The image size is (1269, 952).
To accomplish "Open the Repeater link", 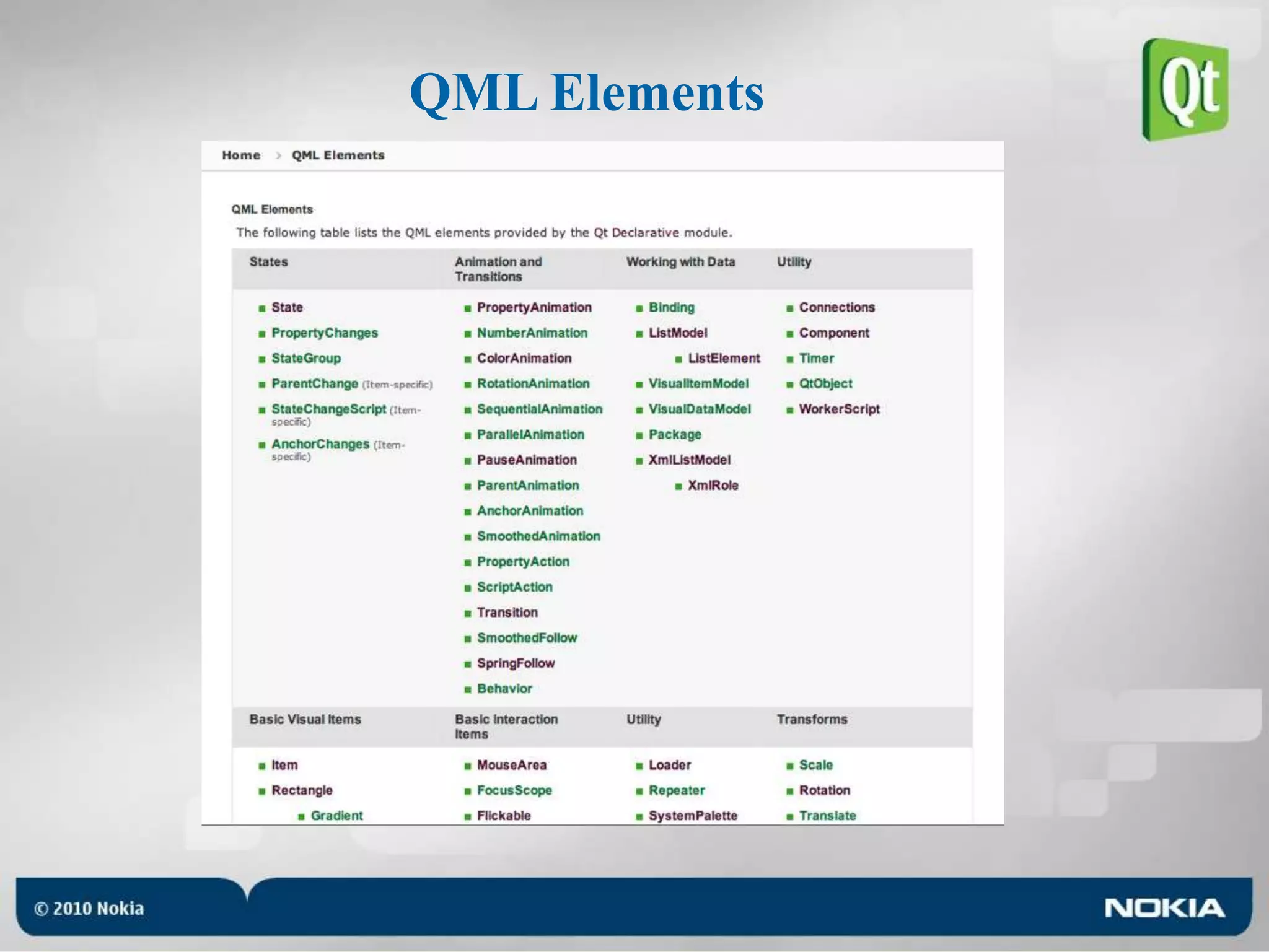I will (x=677, y=790).
